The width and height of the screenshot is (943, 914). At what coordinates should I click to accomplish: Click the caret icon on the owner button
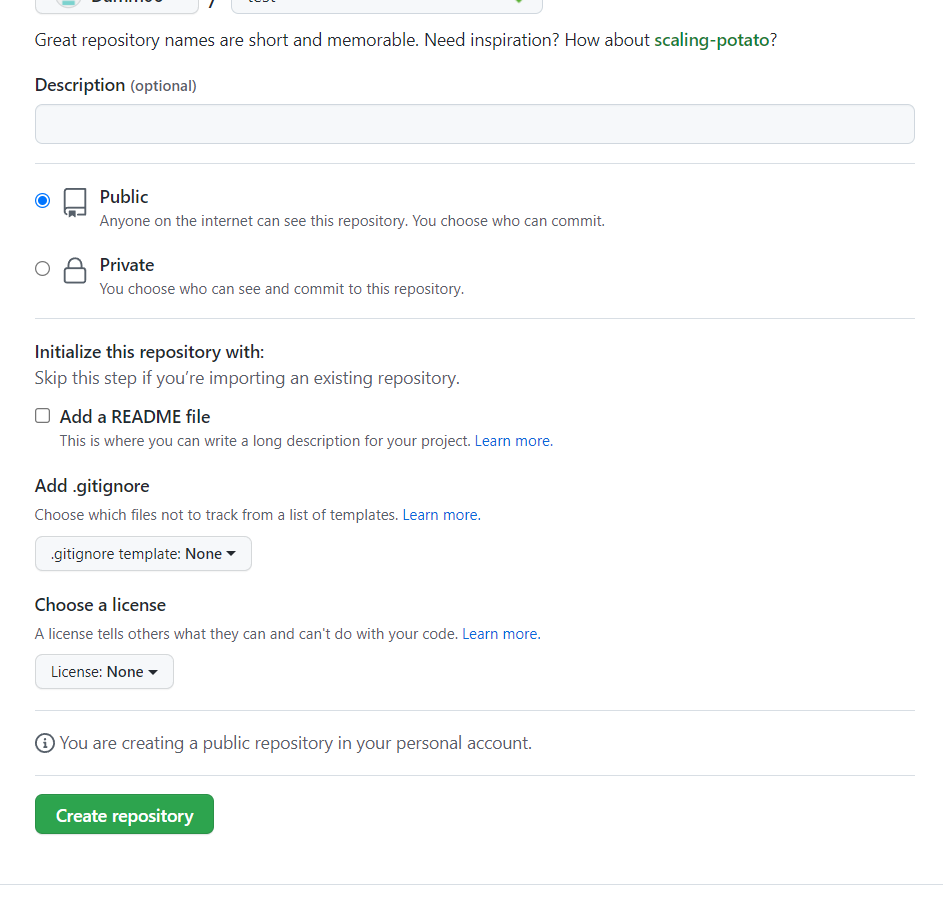[x=183, y=3]
